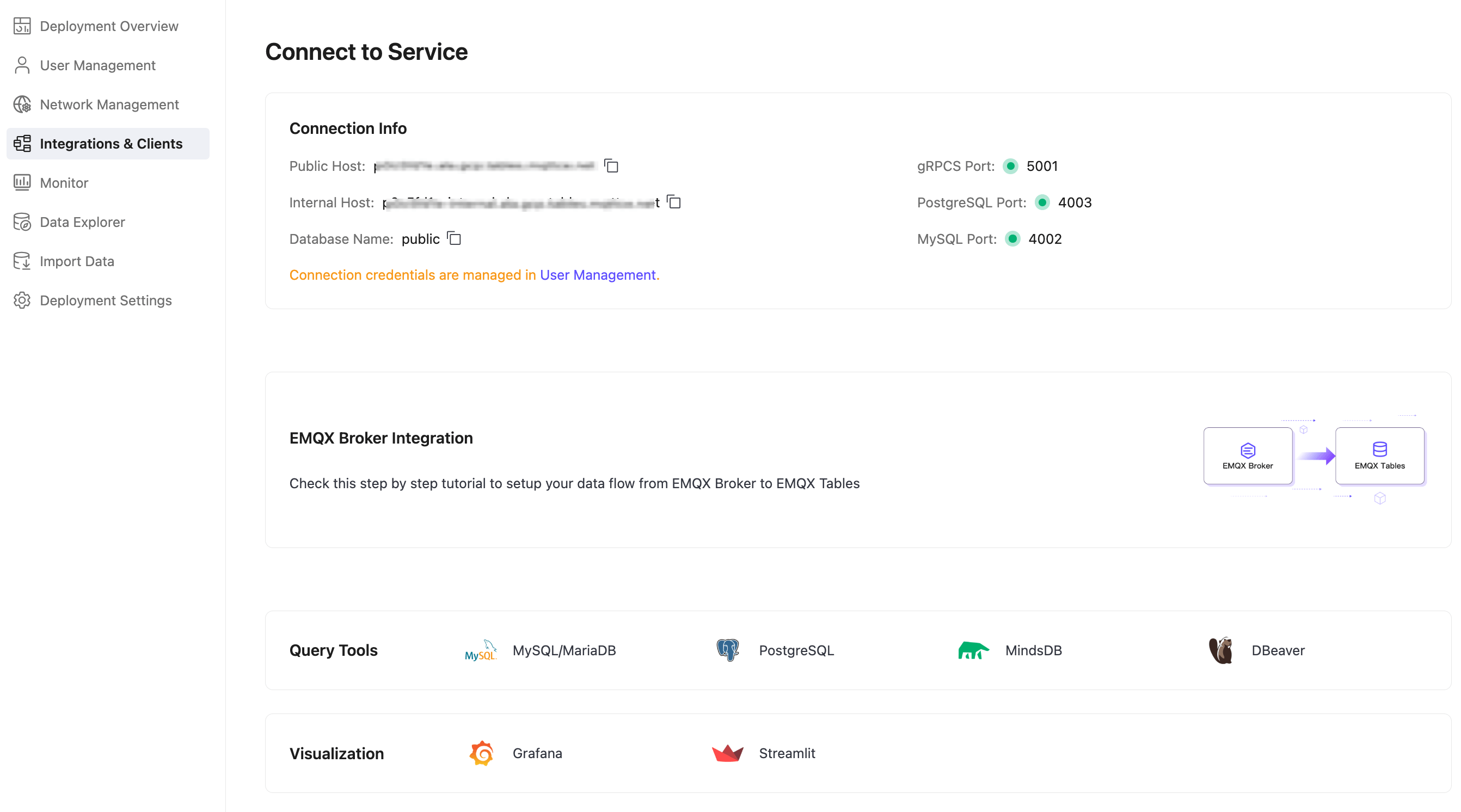This screenshot has height=812, width=1461.
Task: Click the Connect to Service title
Action: point(366,52)
